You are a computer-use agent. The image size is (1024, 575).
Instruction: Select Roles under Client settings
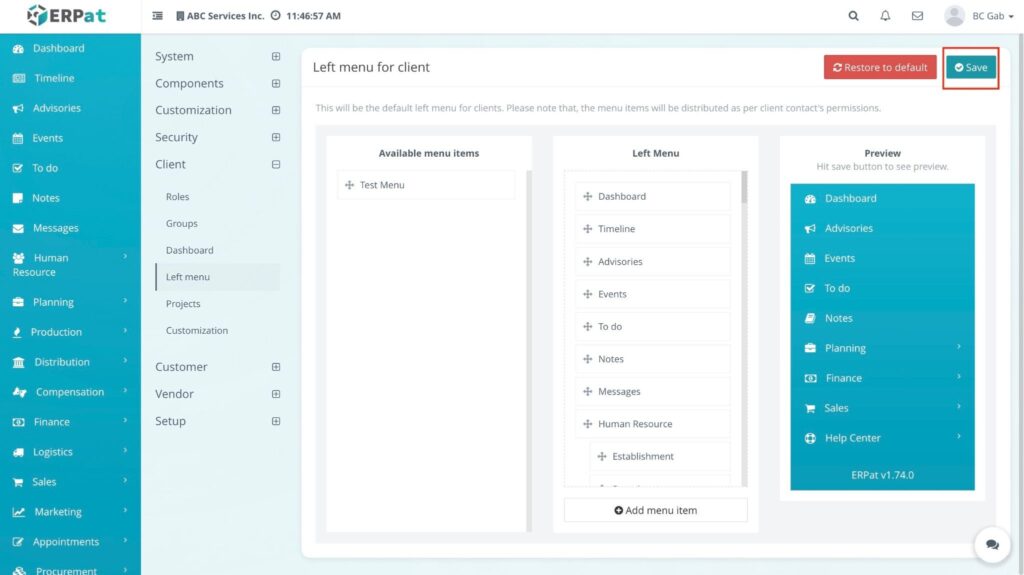click(x=177, y=197)
